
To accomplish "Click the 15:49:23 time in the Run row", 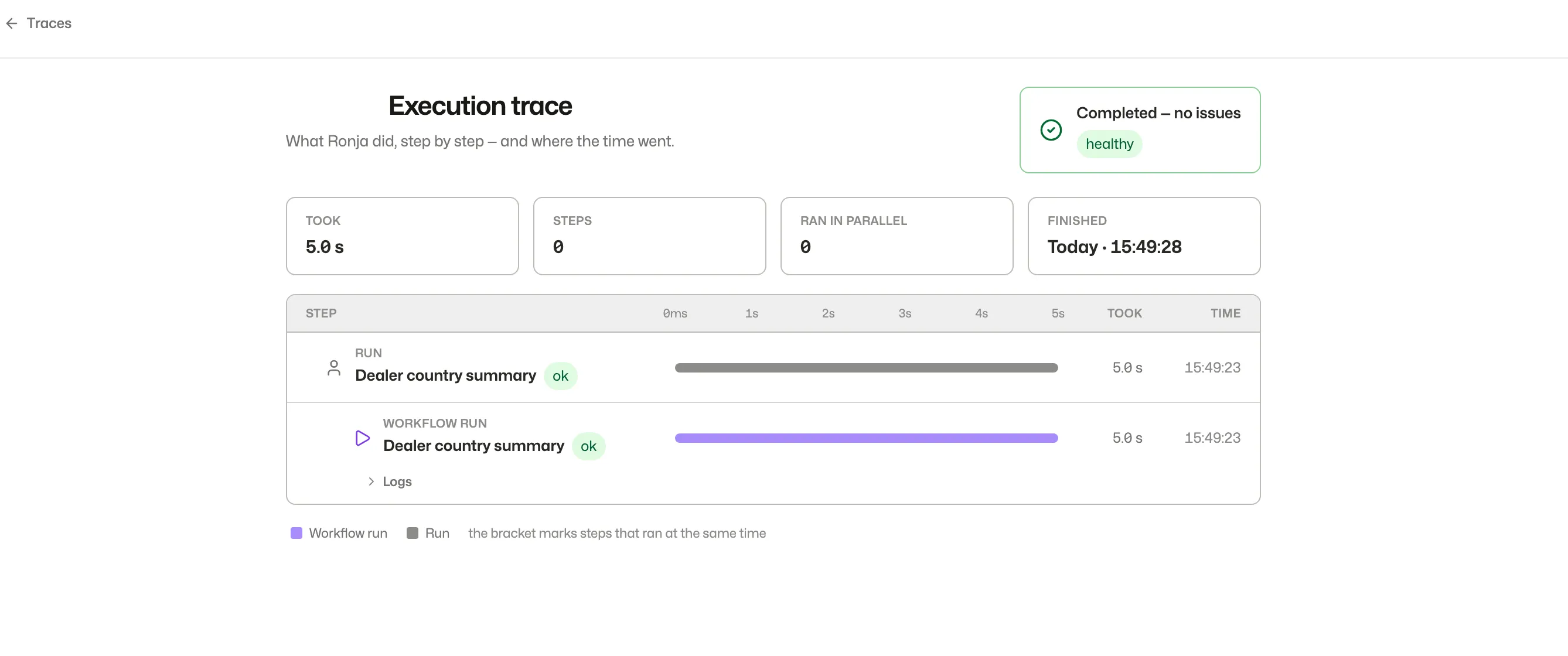I will pos(1212,368).
